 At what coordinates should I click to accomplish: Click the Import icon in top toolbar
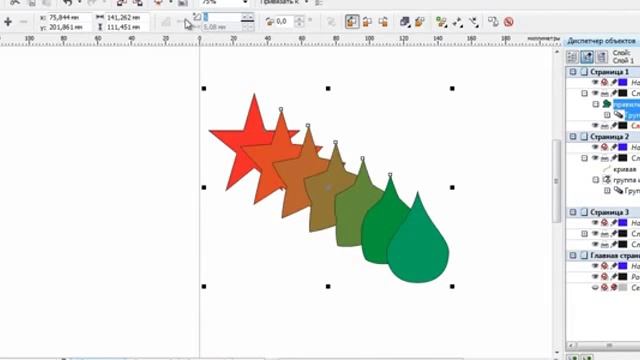(121, 2)
